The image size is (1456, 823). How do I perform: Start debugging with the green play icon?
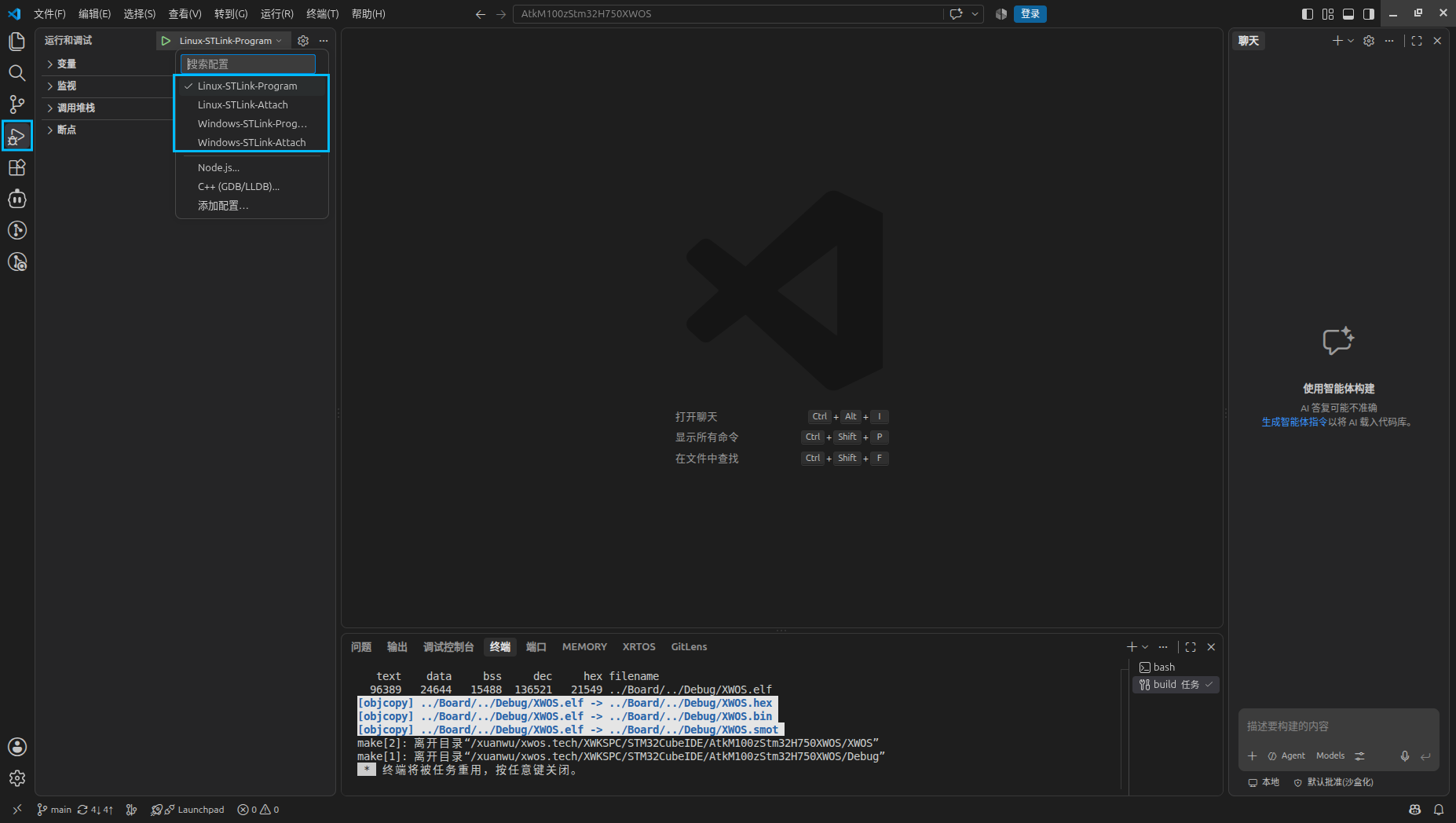(166, 41)
